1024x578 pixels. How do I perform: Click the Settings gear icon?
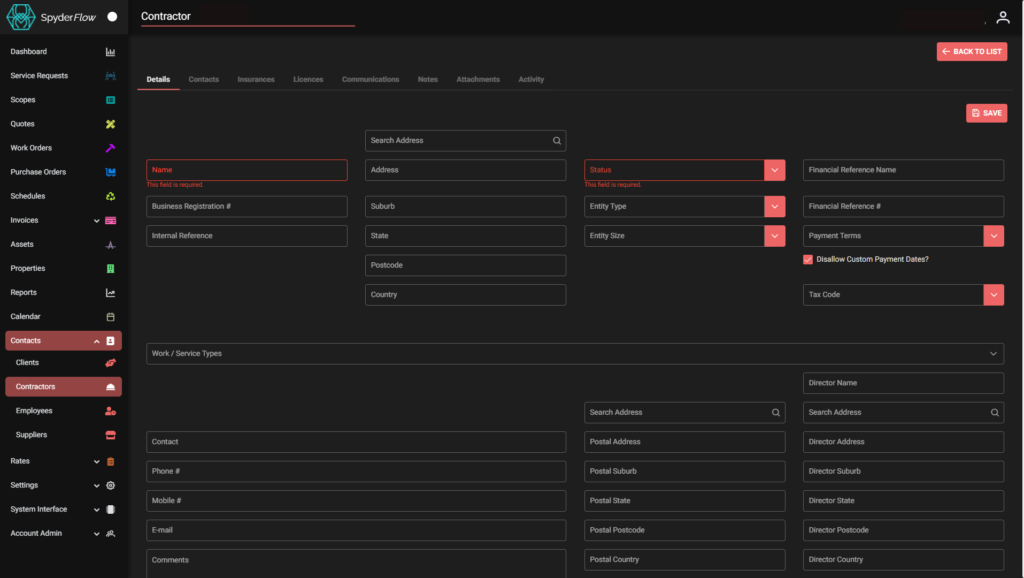click(x=110, y=485)
